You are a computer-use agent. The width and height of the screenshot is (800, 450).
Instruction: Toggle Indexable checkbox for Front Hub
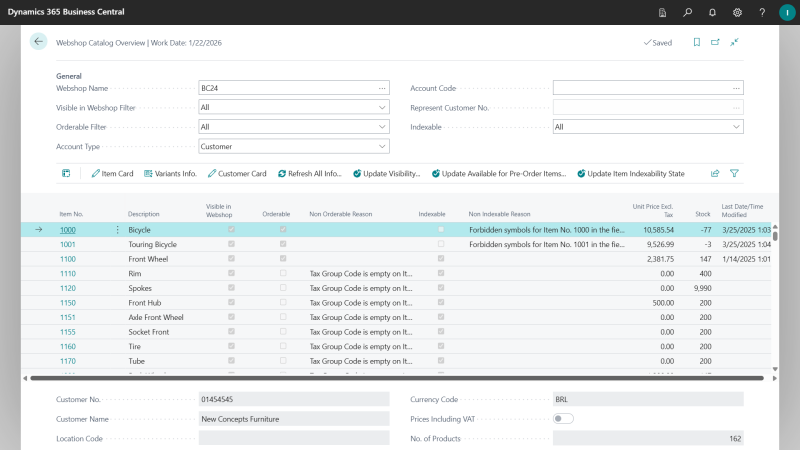(x=441, y=303)
